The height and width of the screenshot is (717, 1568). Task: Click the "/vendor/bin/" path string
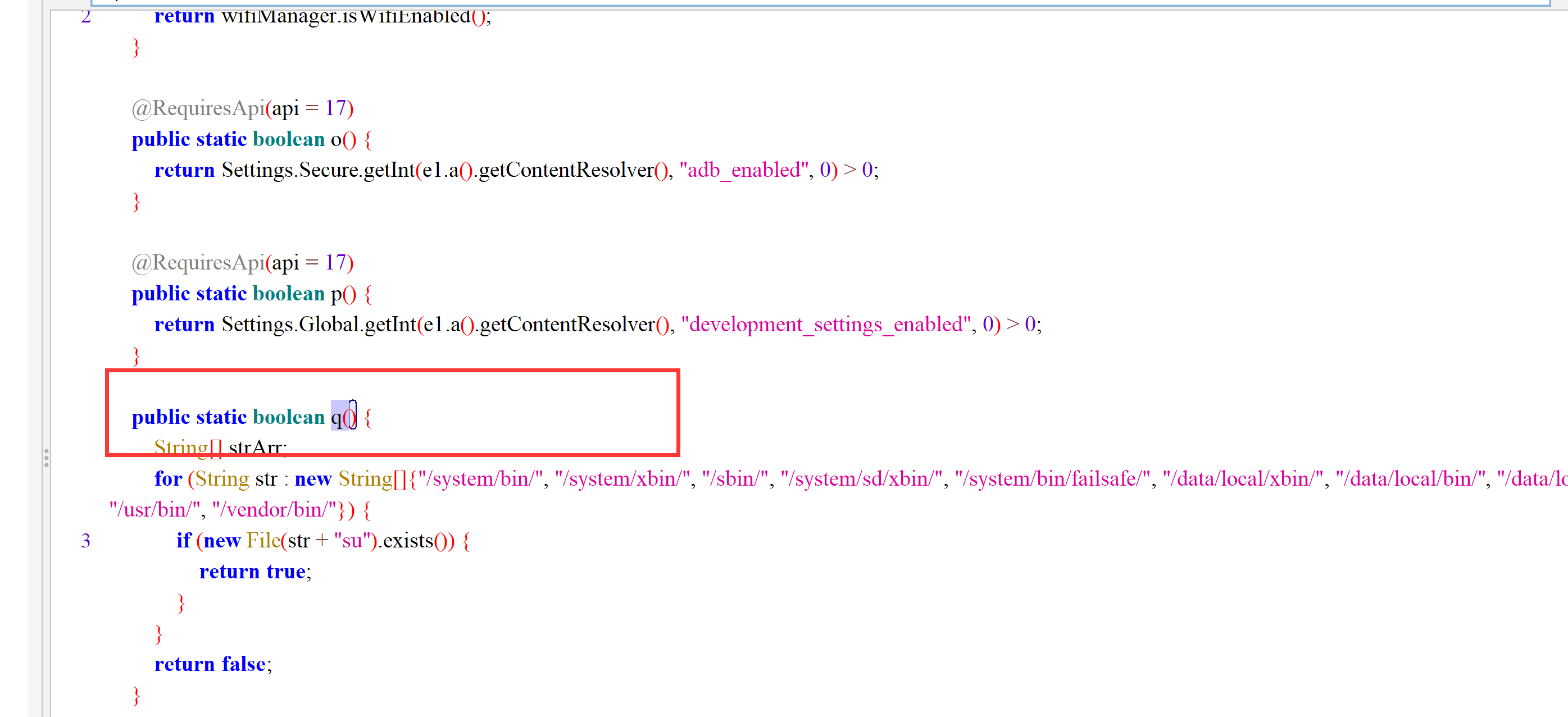275,510
